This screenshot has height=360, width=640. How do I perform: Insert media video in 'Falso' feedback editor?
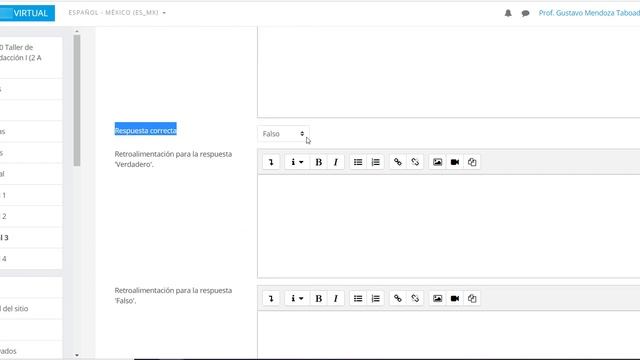tap(455, 298)
